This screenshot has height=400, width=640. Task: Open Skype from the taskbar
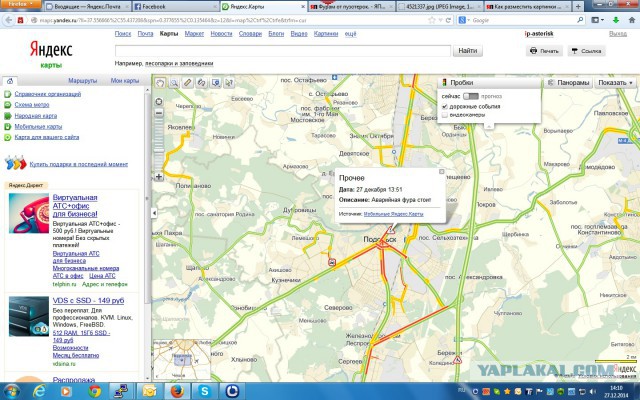(x=204, y=391)
